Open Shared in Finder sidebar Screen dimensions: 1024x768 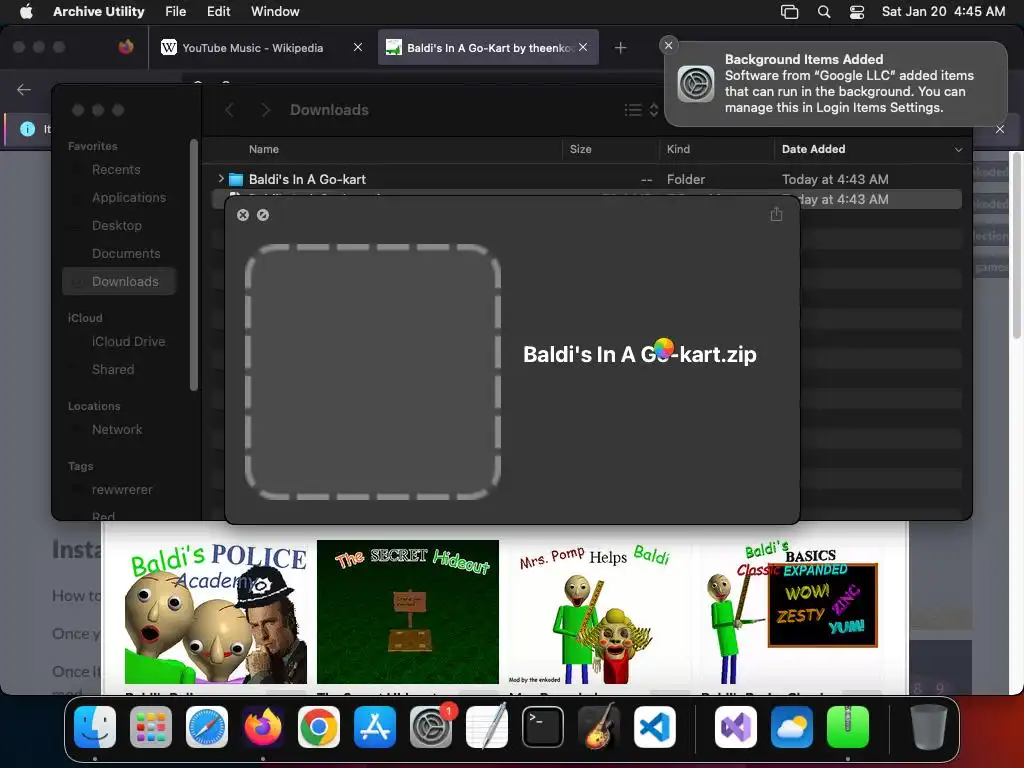pos(113,370)
